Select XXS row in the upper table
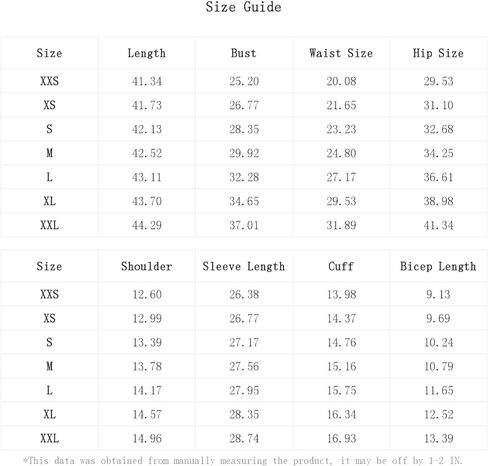488x466 pixels. tap(244, 81)
